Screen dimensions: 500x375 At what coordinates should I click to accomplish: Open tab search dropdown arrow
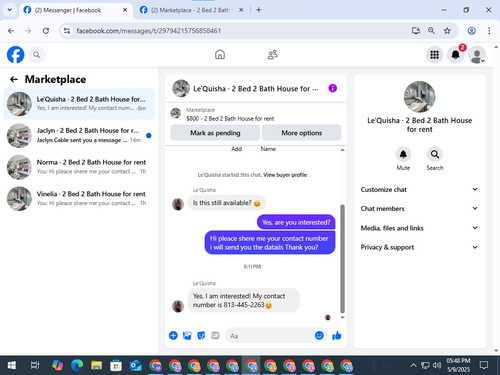pyautogui.click(x=10, y=10)
